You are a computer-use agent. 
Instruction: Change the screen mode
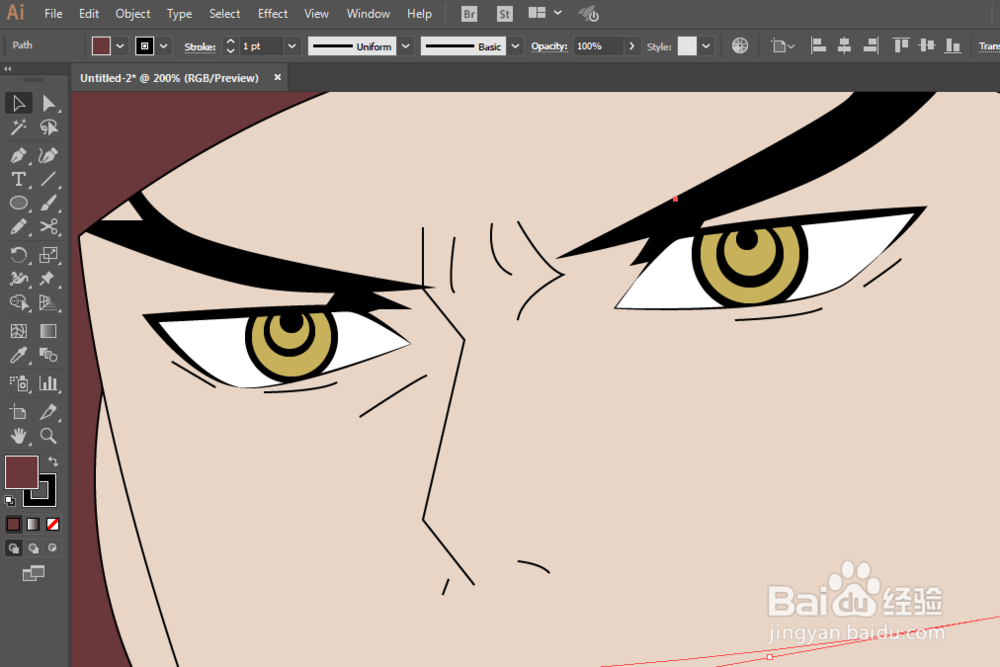[33, 573]
